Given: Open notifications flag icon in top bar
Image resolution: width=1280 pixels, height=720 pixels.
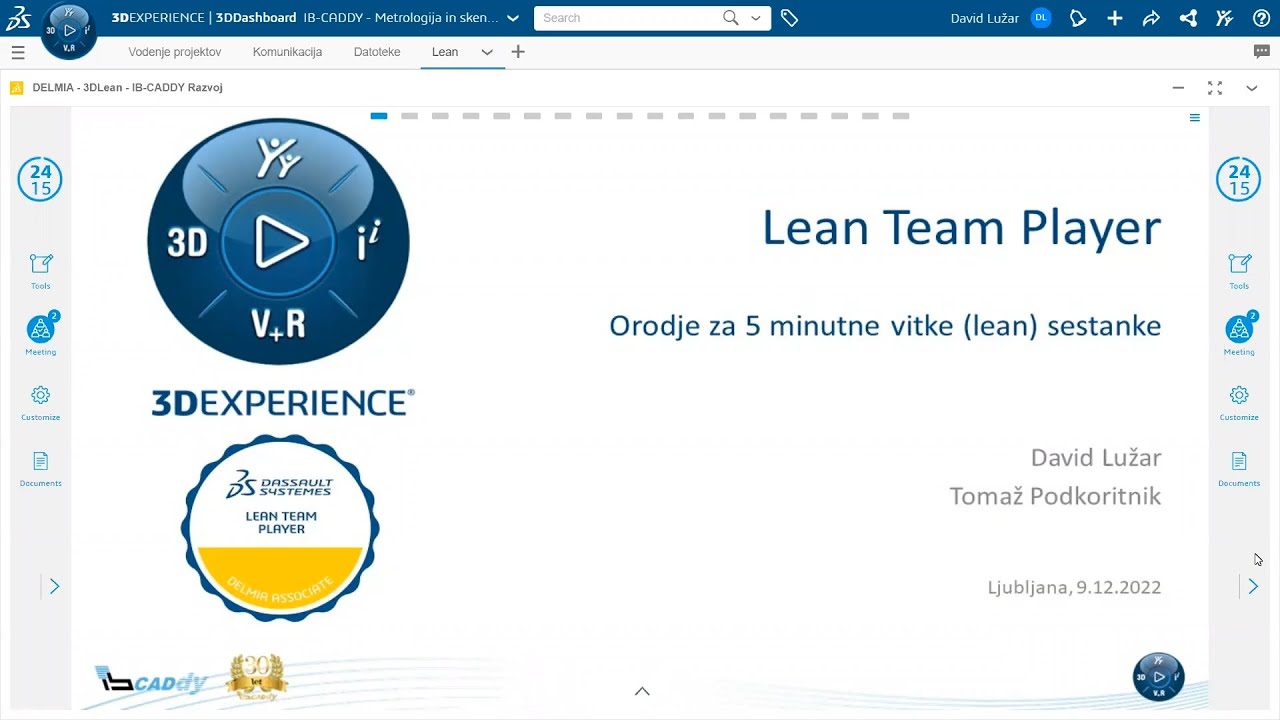Looking at the screenshot, I should [1078, 18].
